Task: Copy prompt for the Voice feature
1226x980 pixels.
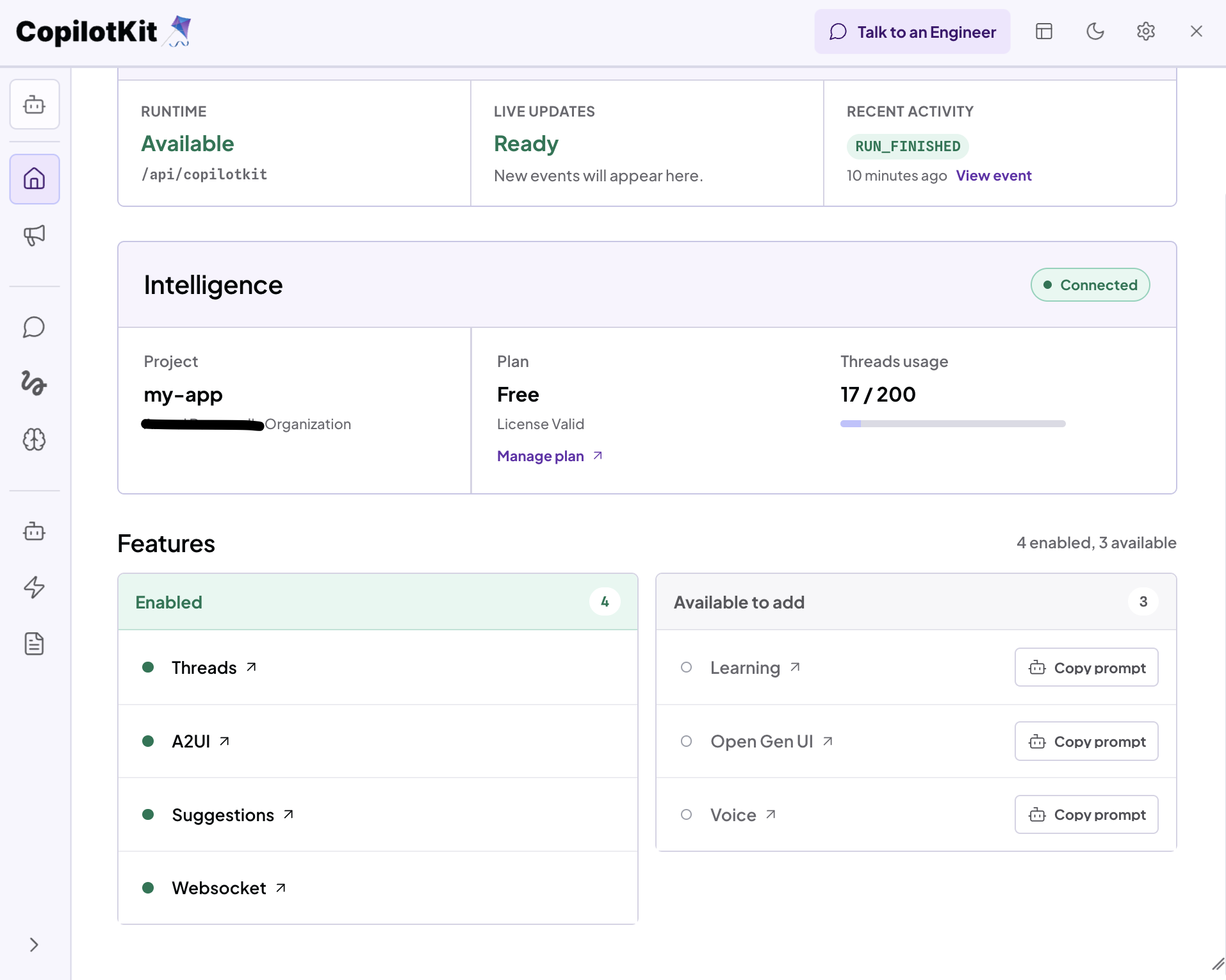Action: tap(1086, 814)
